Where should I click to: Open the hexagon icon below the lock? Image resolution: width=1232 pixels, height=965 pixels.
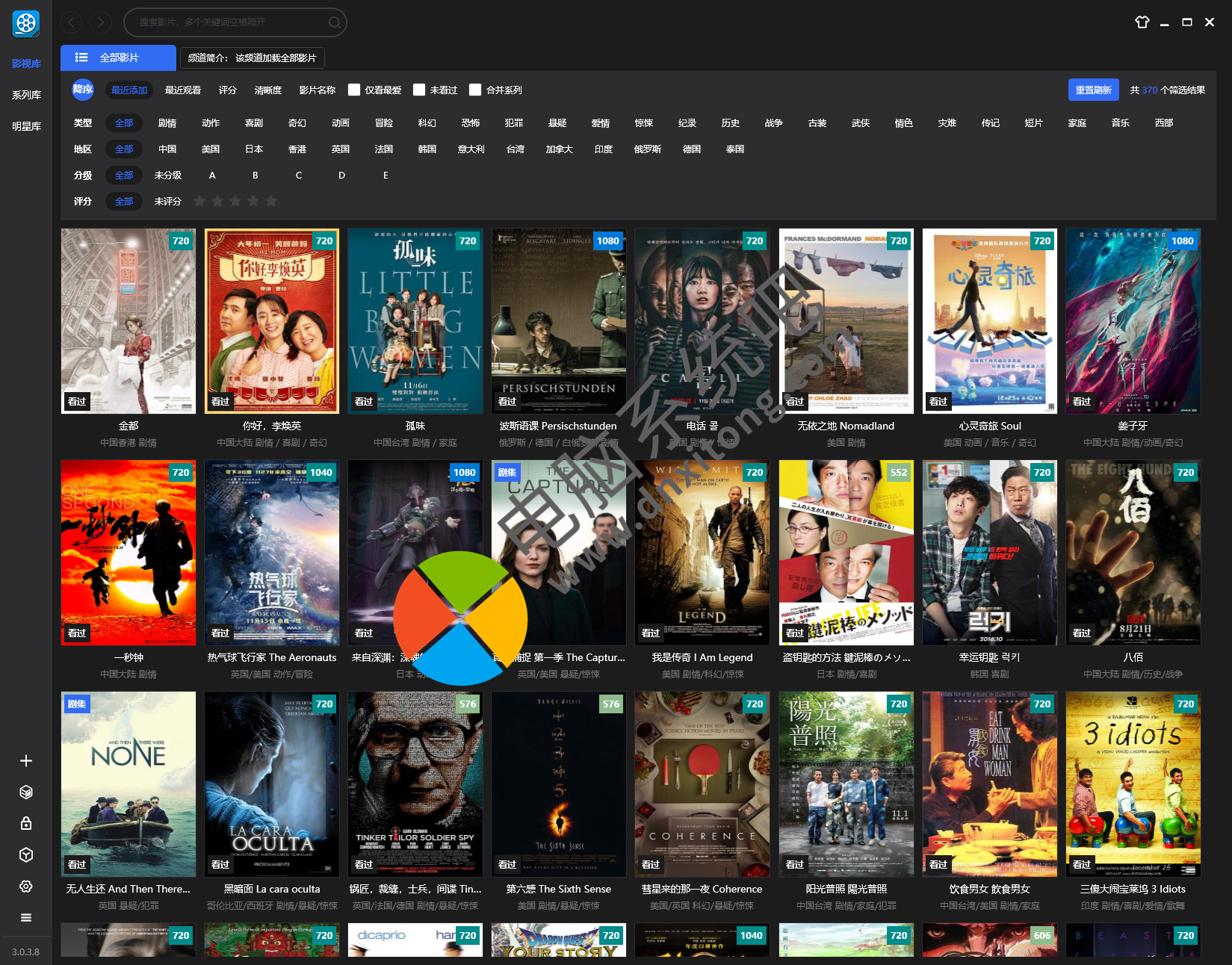pos(26,854)
